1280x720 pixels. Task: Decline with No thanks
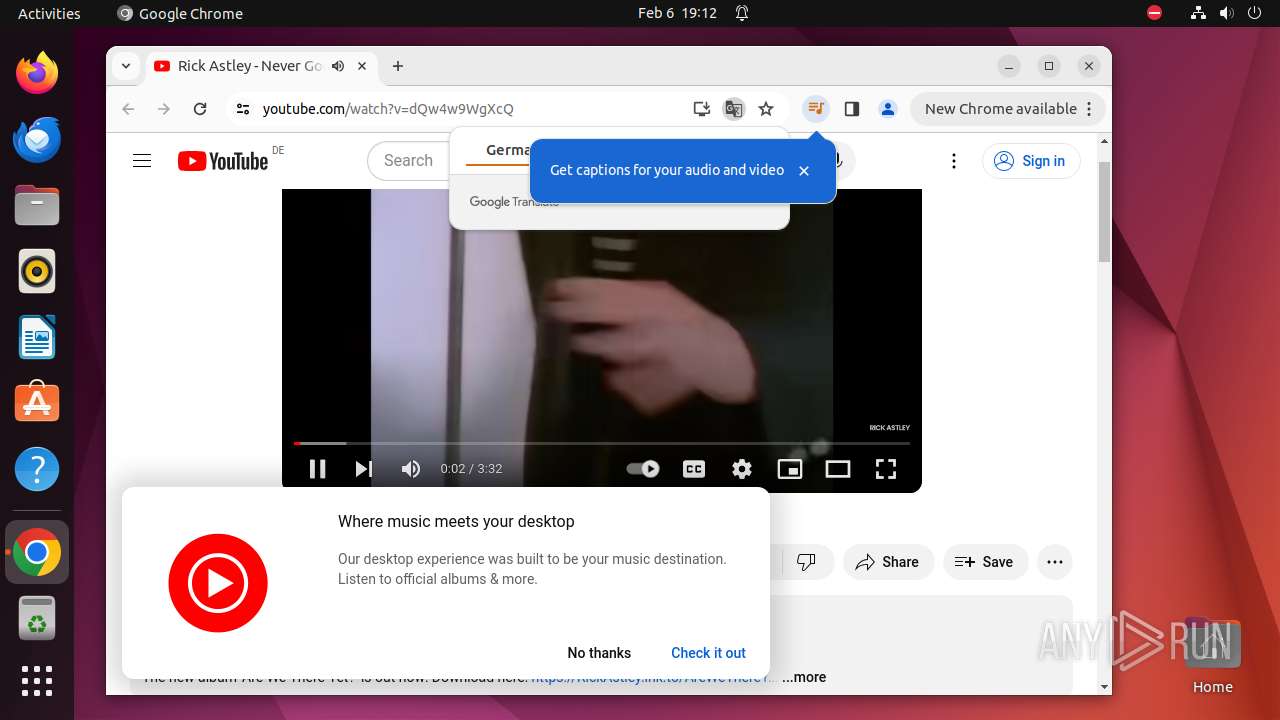(599, 653)
